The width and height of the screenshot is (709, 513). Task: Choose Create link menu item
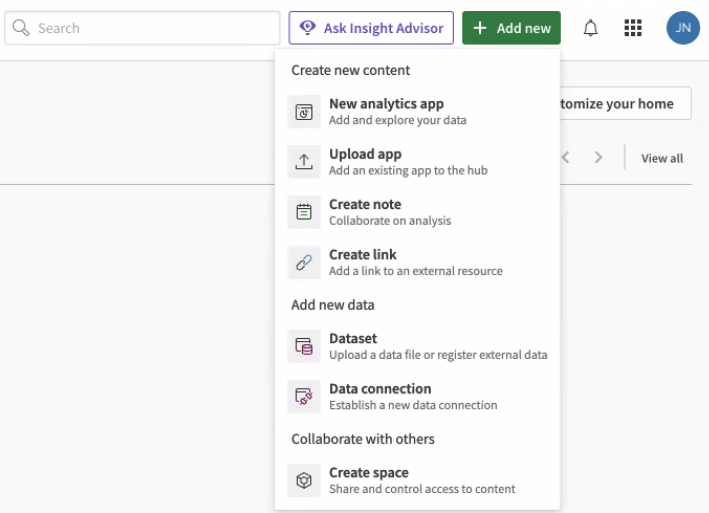417,262
